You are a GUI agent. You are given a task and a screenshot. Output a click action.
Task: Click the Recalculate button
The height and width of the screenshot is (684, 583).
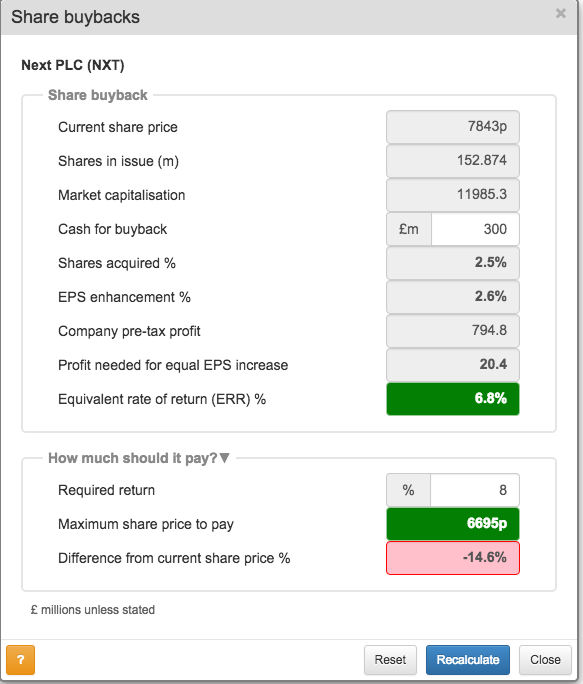pos(468,660)
